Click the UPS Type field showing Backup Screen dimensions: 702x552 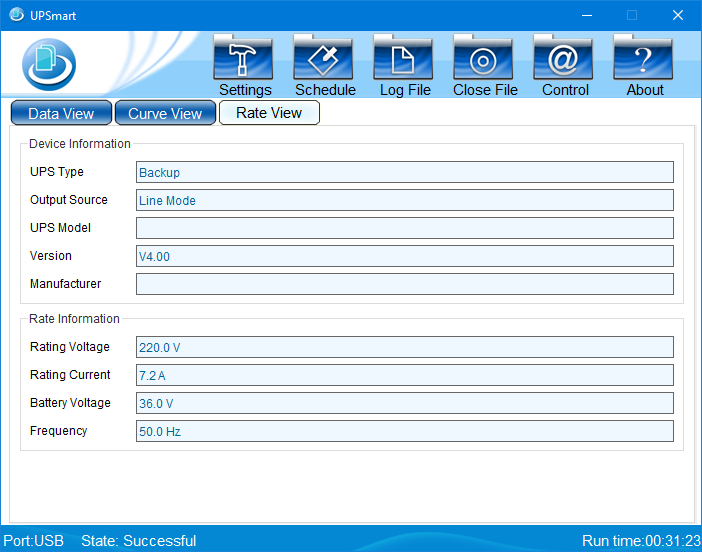click(405, 172)
